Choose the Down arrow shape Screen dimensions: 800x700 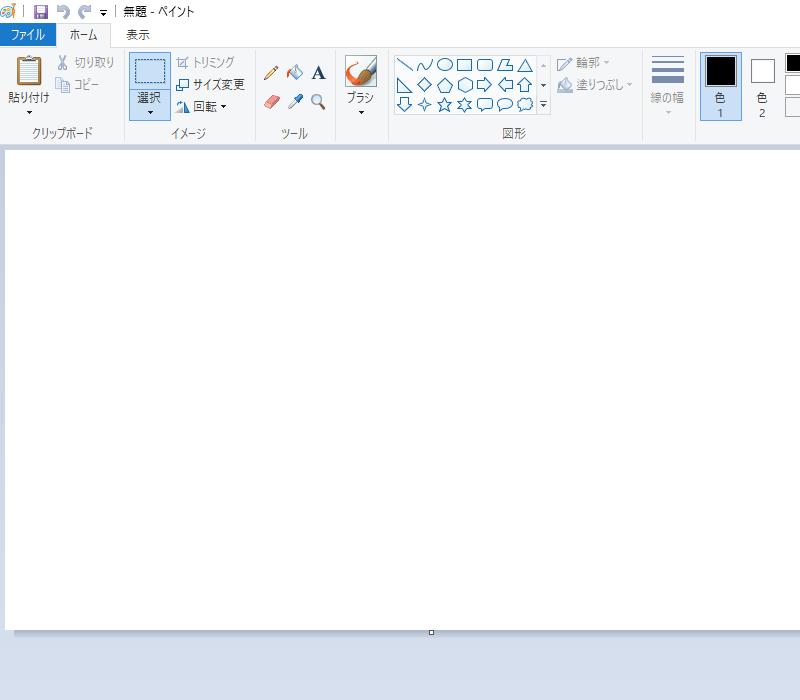(x=405, y=105)
